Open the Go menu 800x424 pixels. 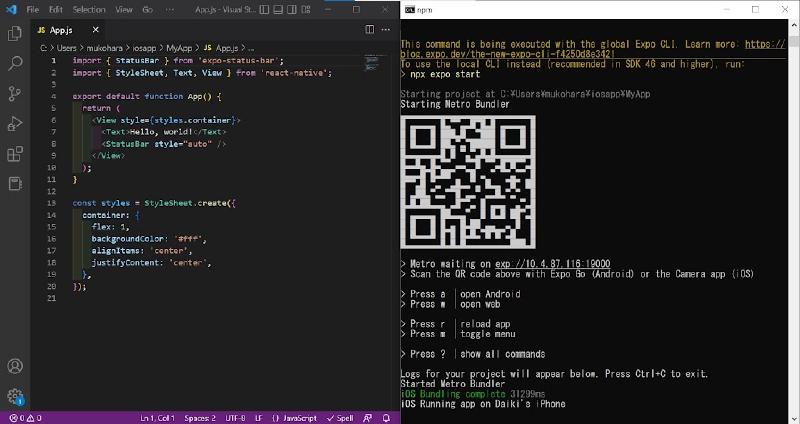coord(147,9)
